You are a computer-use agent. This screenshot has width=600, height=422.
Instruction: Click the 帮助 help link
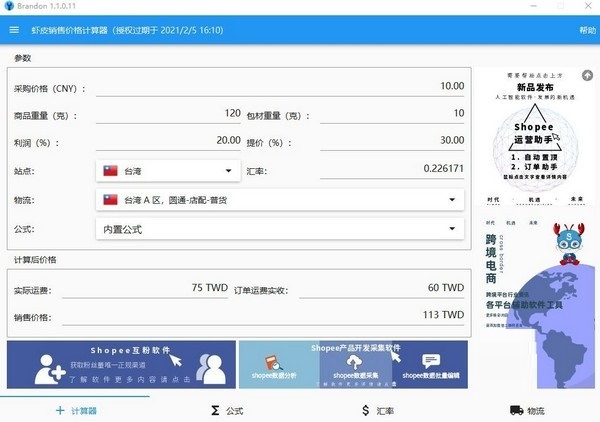point(587,30)
